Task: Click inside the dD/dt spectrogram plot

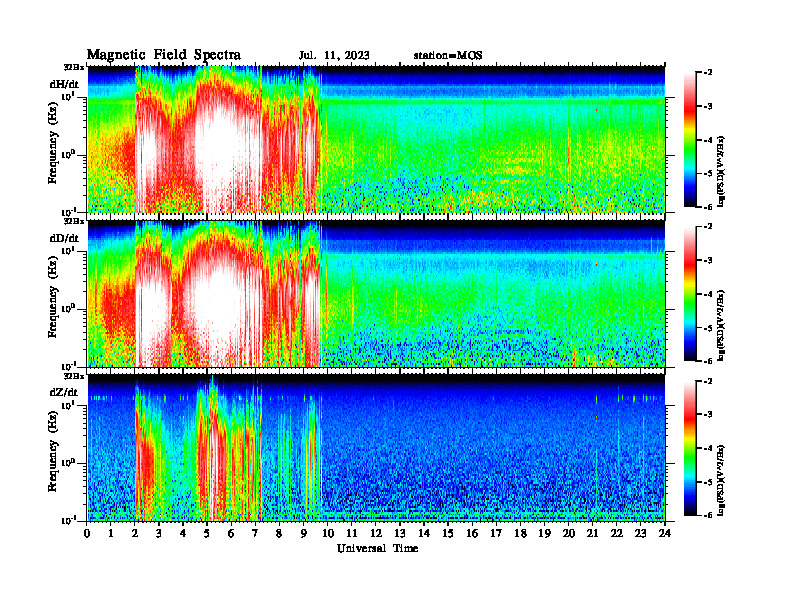Action: (x=376, y=294)
